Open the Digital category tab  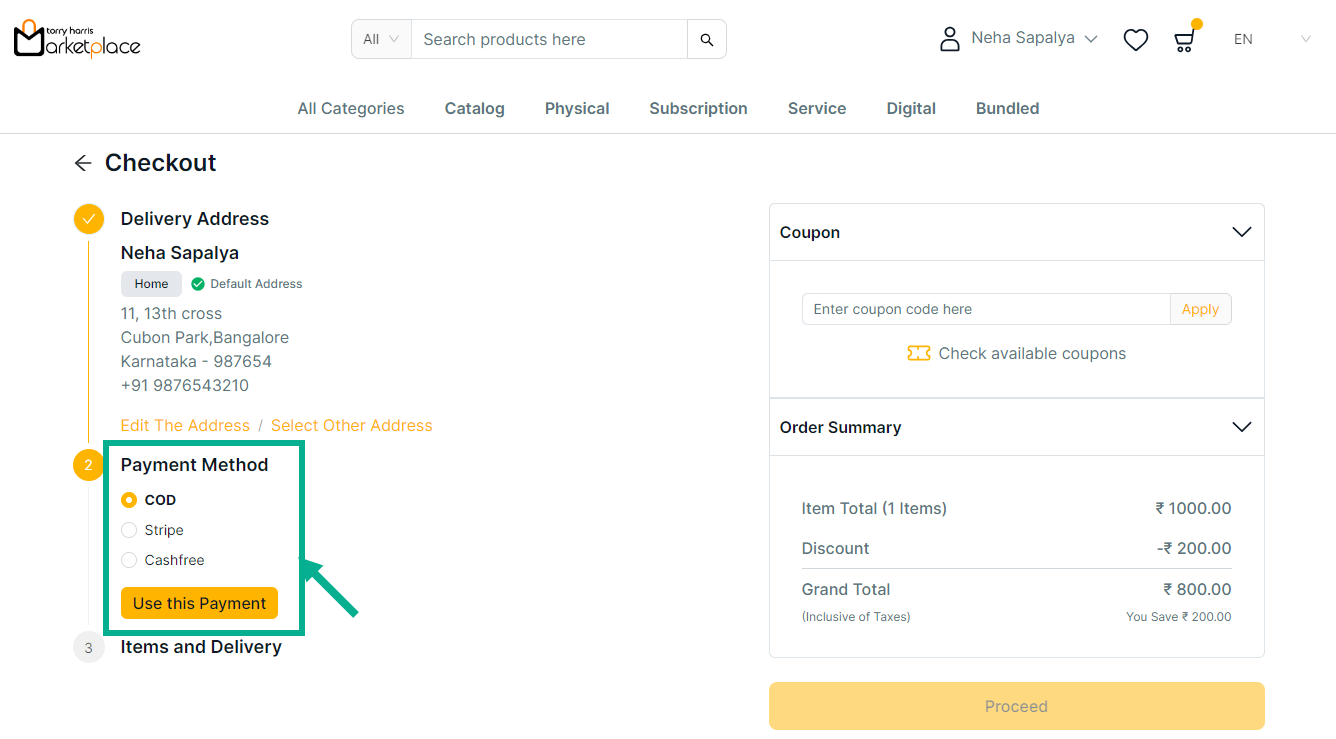(x=911, y=109)
